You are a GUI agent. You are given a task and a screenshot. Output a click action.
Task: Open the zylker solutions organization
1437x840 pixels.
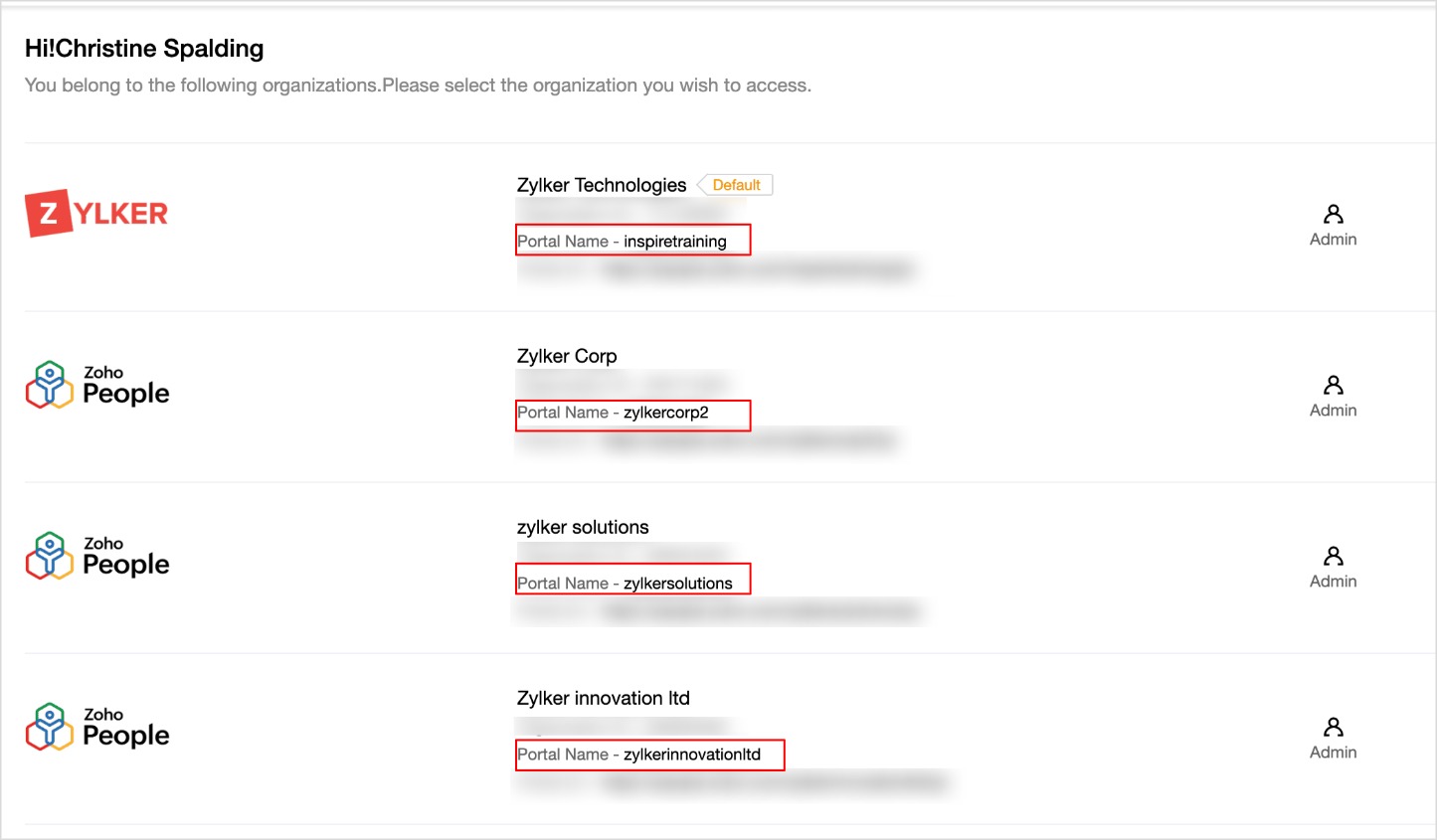[x=583, y=527]
